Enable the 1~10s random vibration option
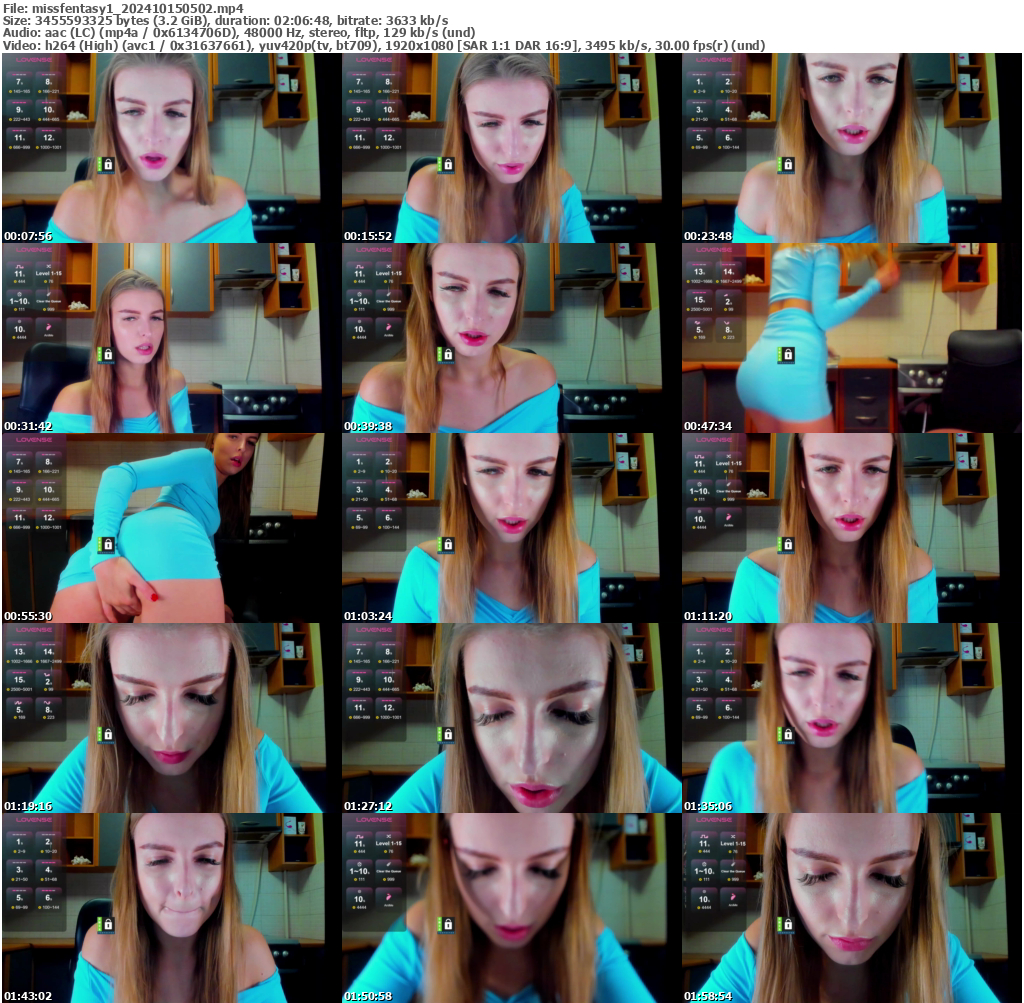 [x=18, y=302]
